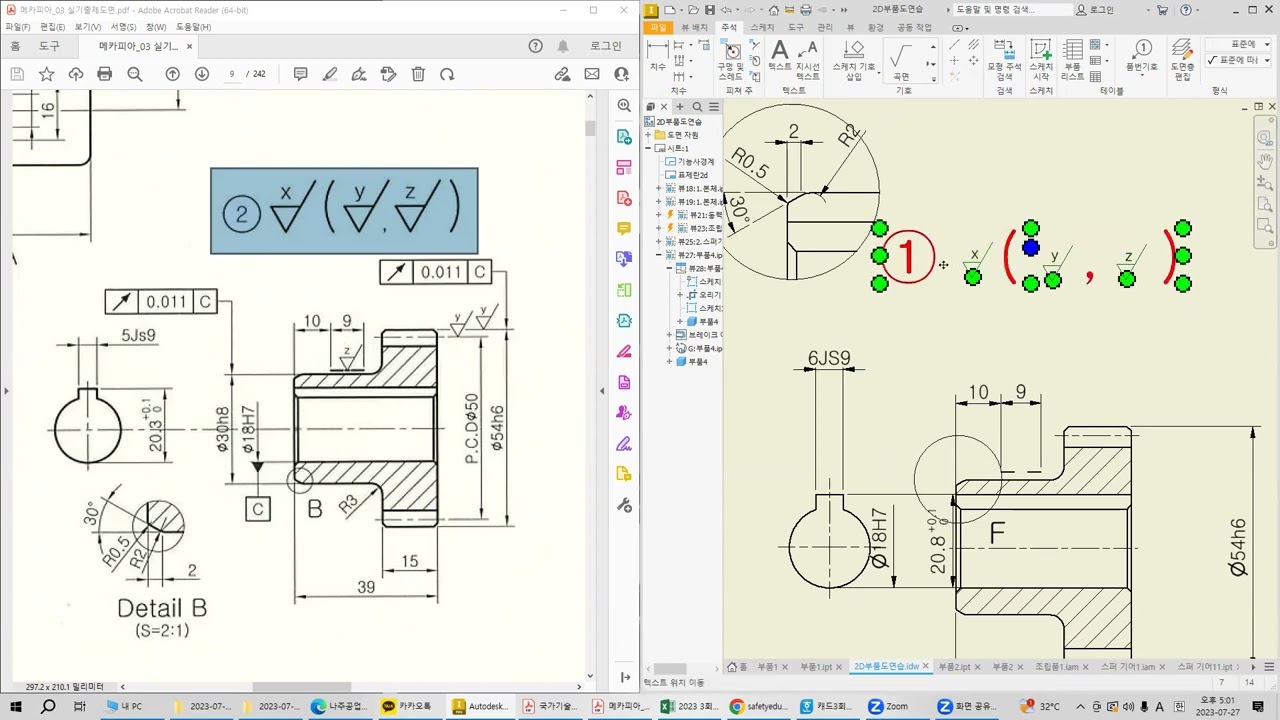This screenshot has width=1280, height=720.
Task: Select 표제란2d item in browser tree
Action: tap(693, 175)
